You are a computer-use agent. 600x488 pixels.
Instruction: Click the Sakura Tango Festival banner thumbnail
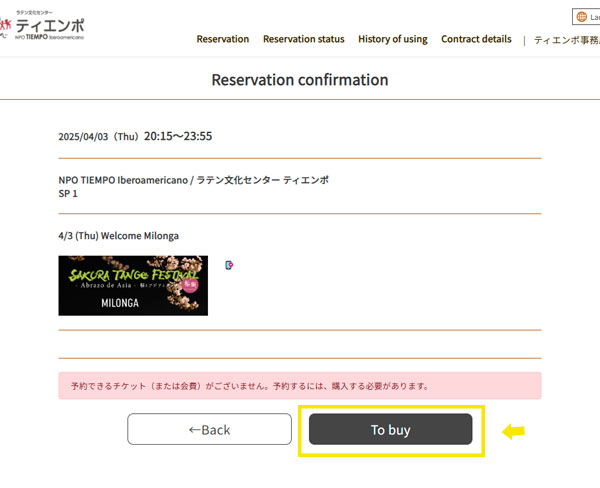click(133, 285)
